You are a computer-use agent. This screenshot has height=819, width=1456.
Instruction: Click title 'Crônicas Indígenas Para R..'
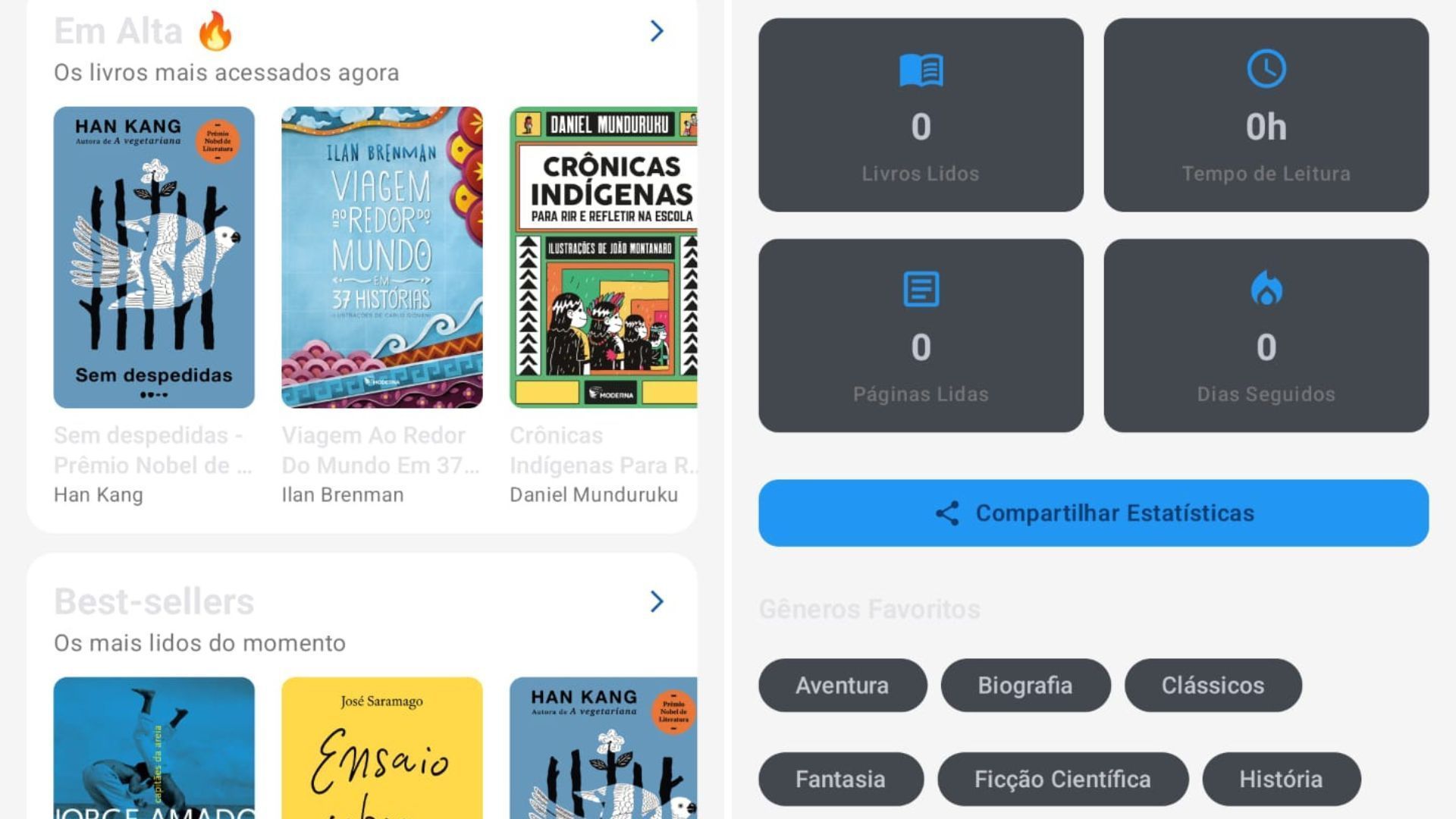[604, 450]
